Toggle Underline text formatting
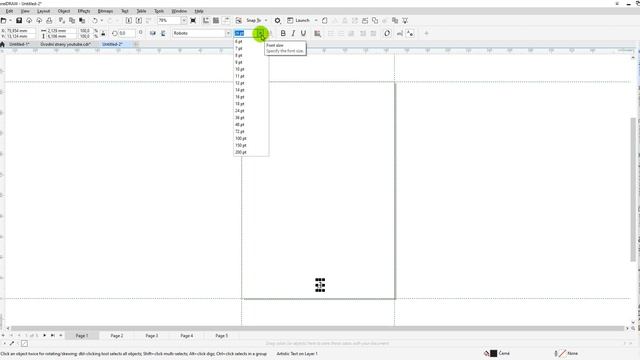 (303, 33)
